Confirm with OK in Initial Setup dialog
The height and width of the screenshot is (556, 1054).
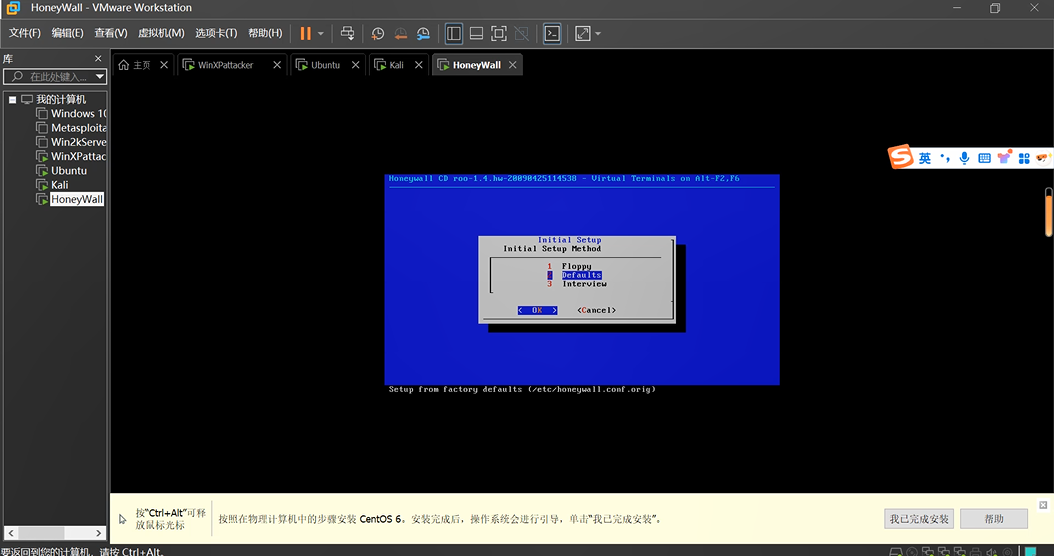[537, 310]
